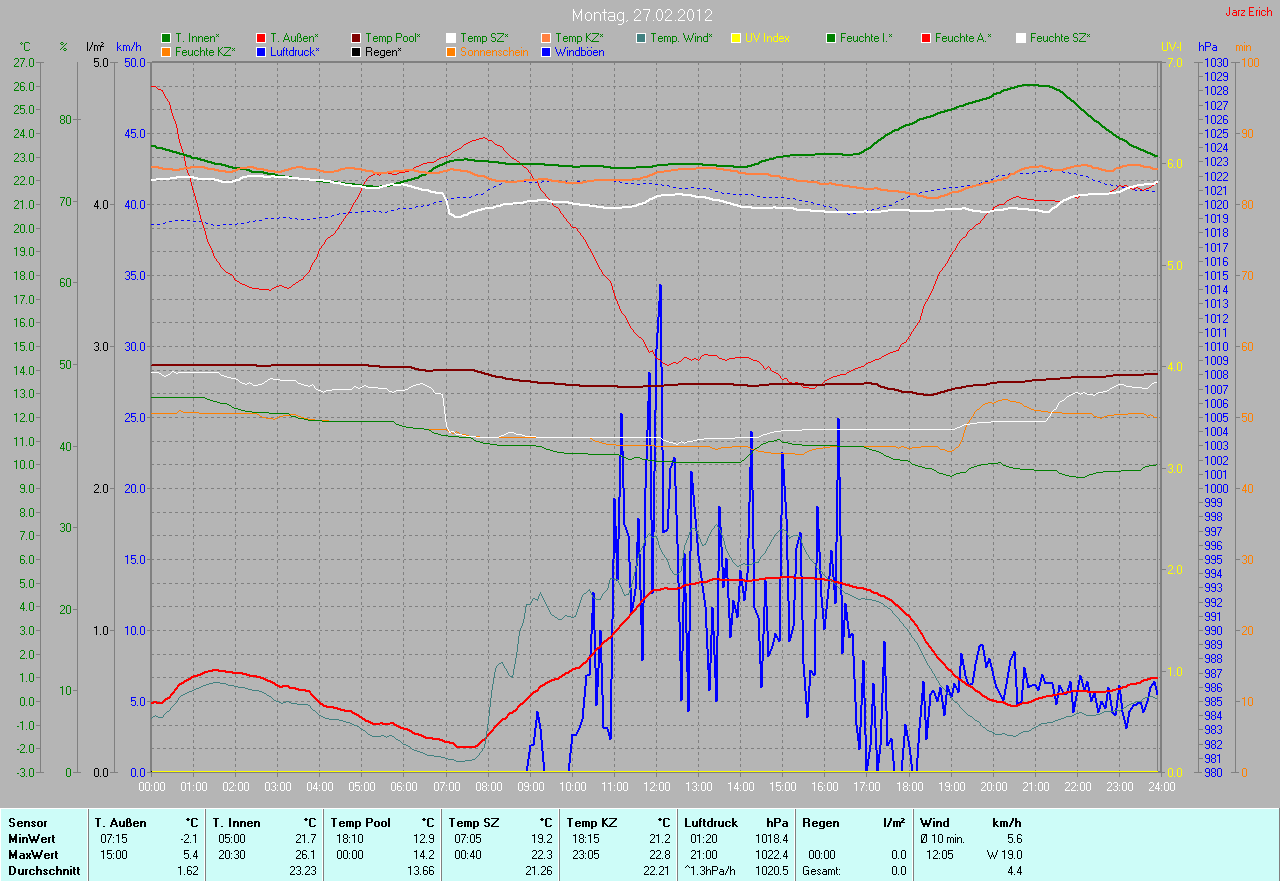Click the yellow UV Index legend square
The image size is (1280, 881).
[736, 38]
